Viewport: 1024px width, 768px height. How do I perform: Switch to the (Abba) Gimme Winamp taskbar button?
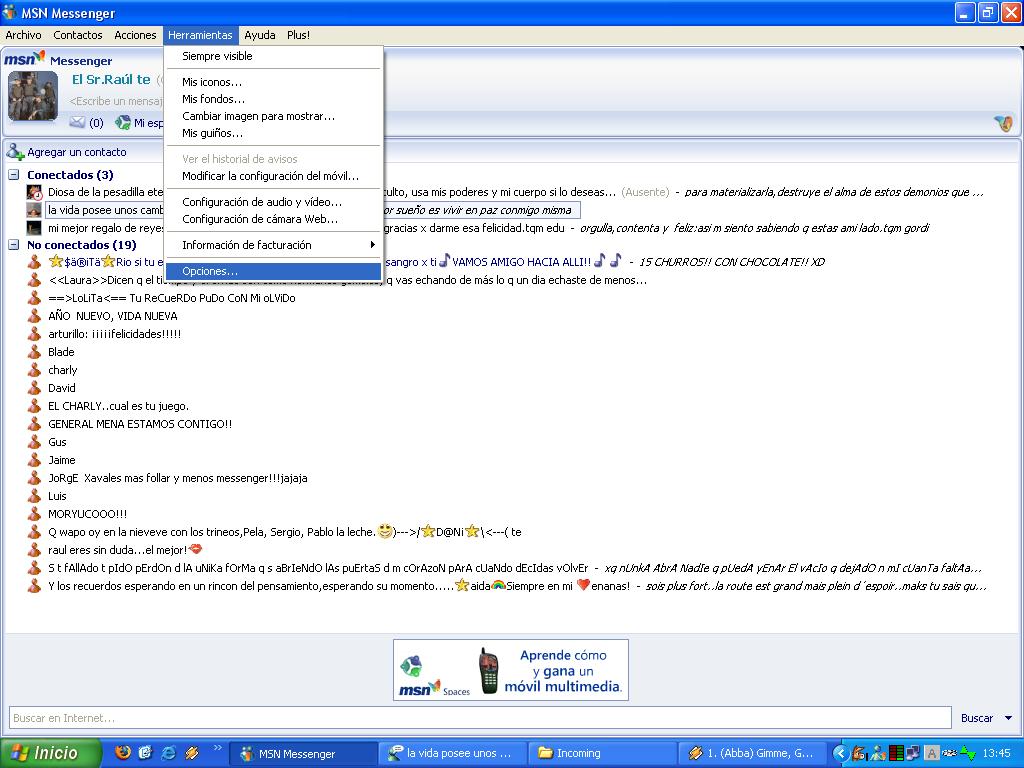click(751, 753)
